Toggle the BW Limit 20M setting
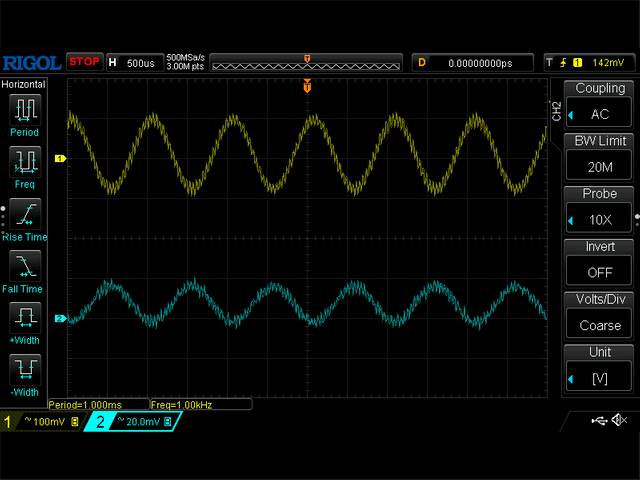Image resolution: width=640 pixels, height=480 pixels. tap(600, 157)
